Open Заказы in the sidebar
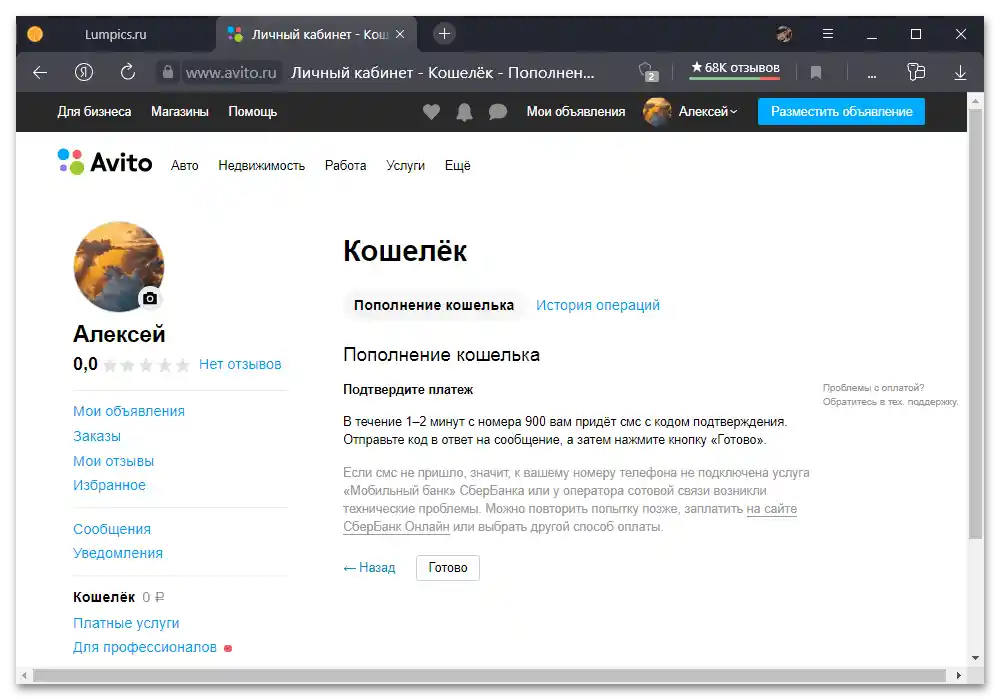 click(97, 436)
